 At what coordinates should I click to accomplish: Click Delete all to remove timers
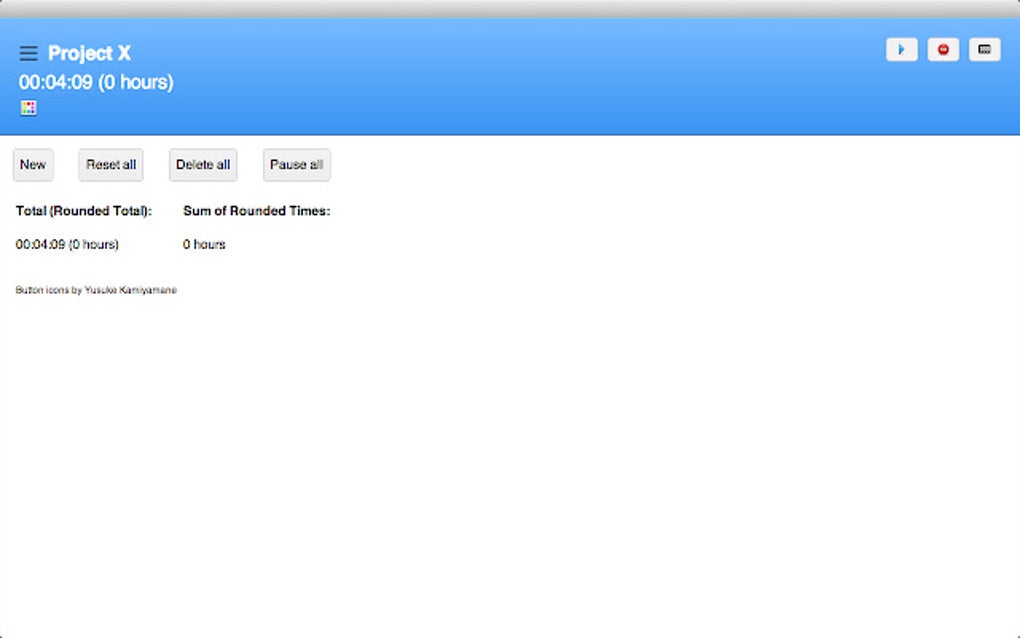click(202, 164)
